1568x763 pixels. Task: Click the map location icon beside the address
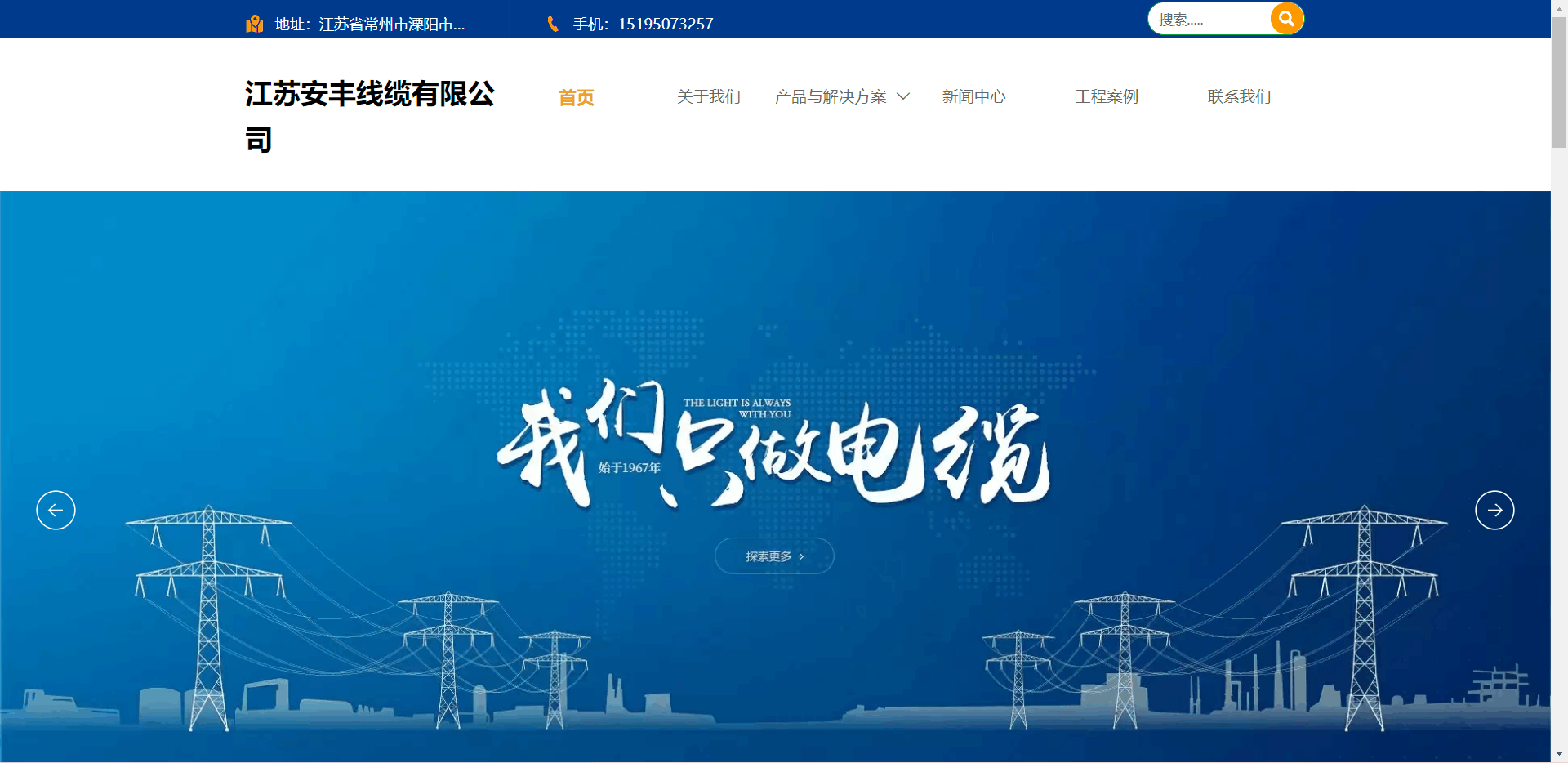click(254, 24)
